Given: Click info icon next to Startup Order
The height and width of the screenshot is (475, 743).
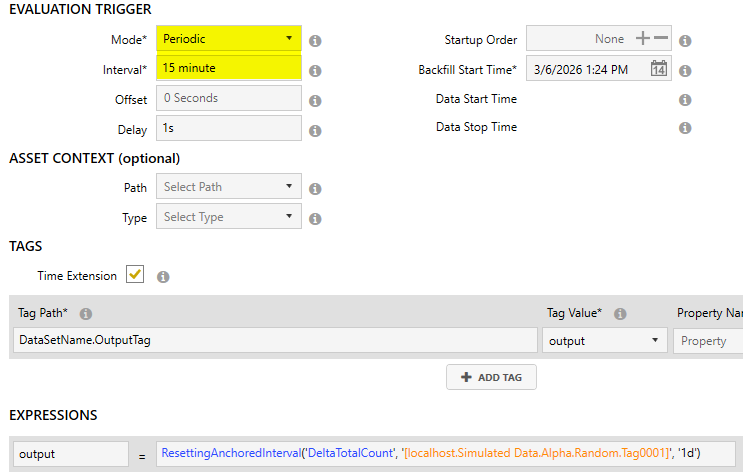Looking at the screenshot, I should (x=685, y=41).
